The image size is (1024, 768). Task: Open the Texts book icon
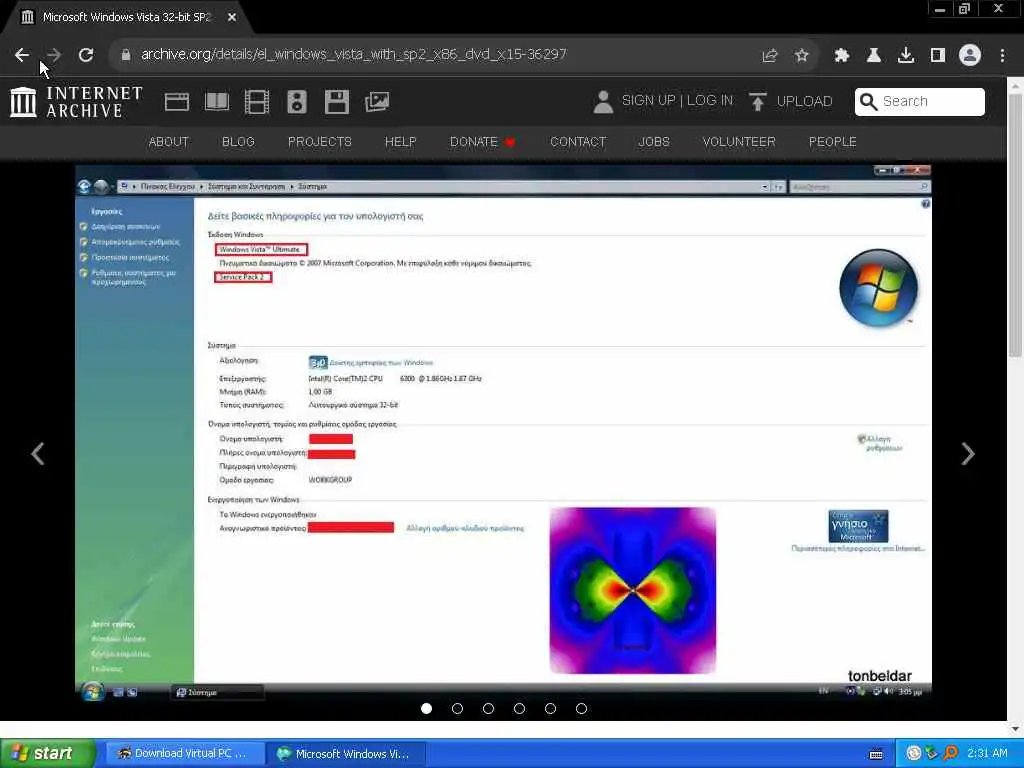click(x=217, y=102)
